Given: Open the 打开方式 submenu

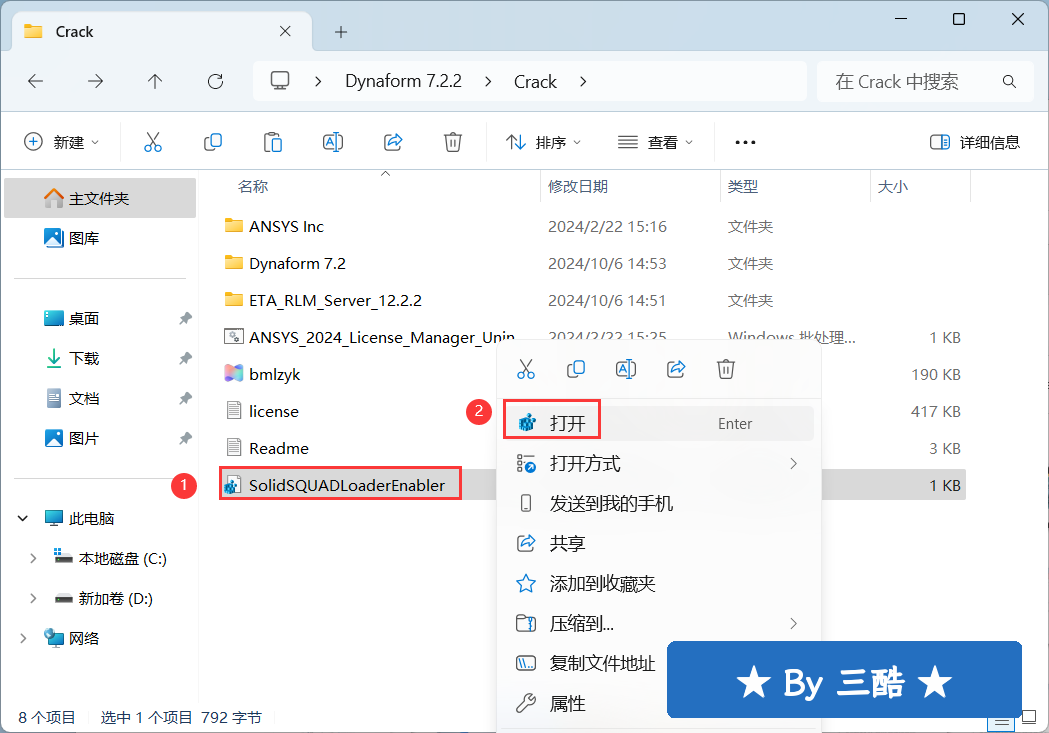Looking at the screenshot, I should pyautogui.click(x=659, y=463).
